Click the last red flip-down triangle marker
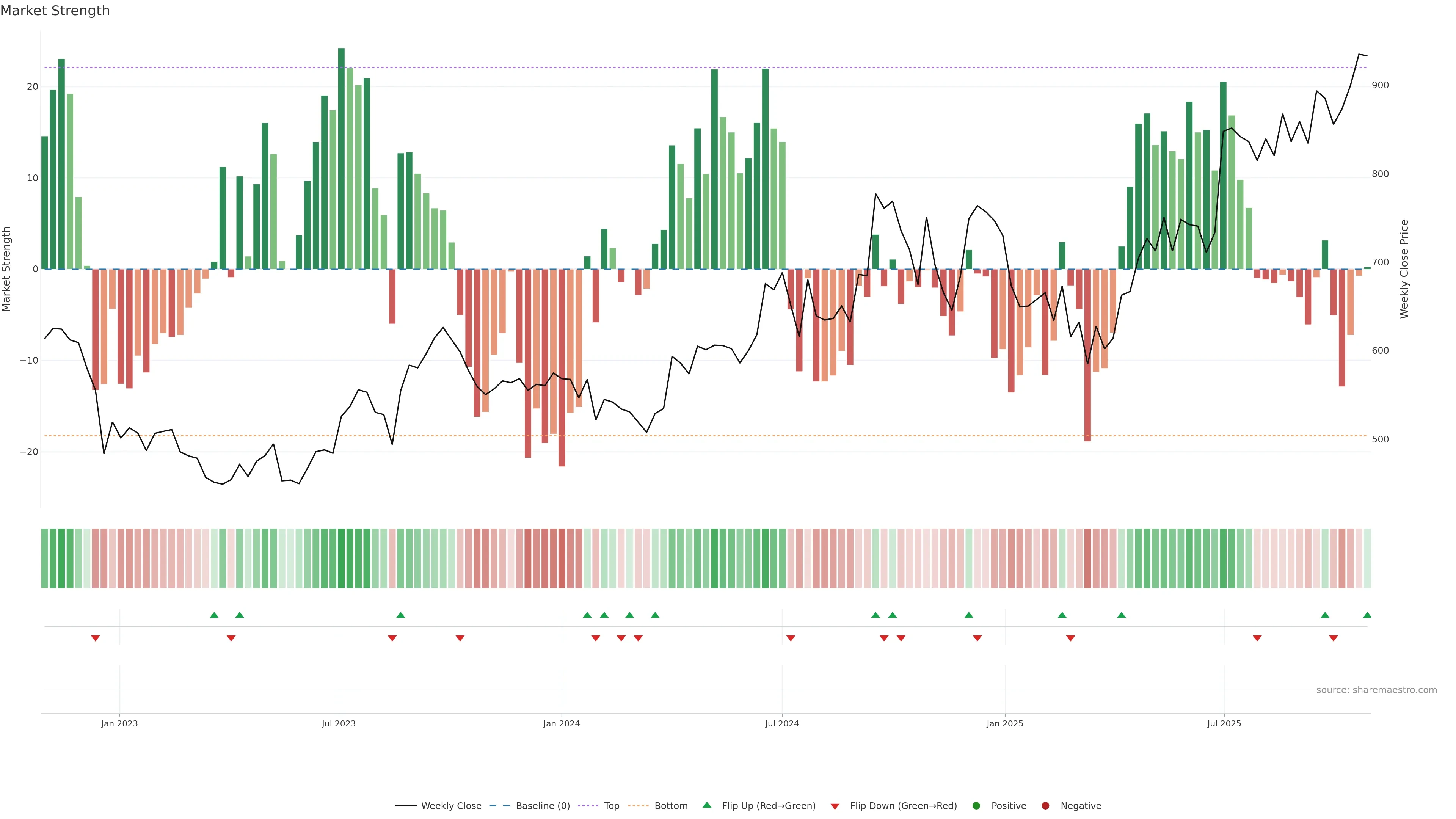1456x819 pixels. click(1334, 638)
